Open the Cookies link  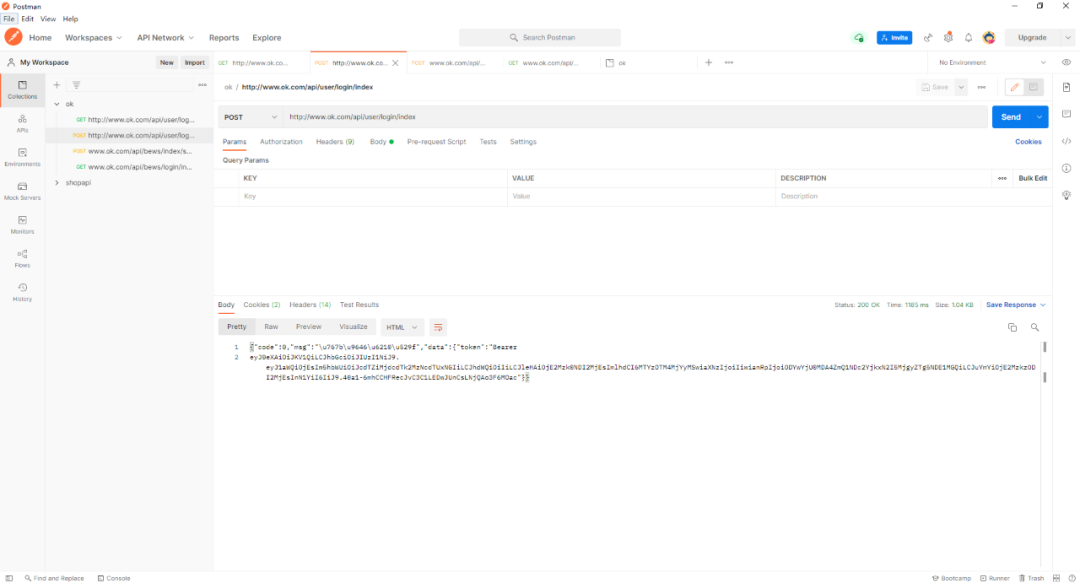(x=1028, y=142)
